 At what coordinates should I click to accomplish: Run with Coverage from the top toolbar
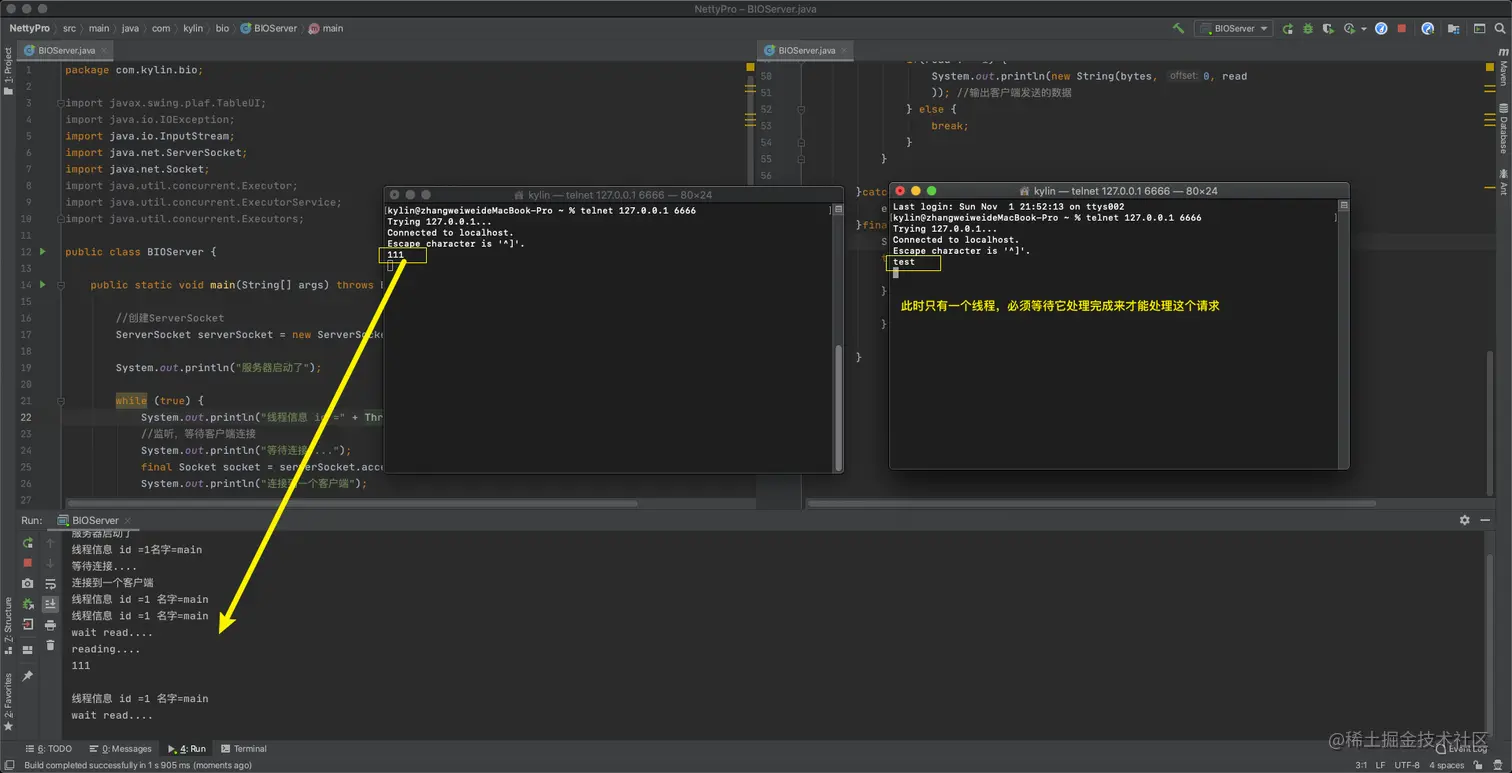coord(1329,29)
